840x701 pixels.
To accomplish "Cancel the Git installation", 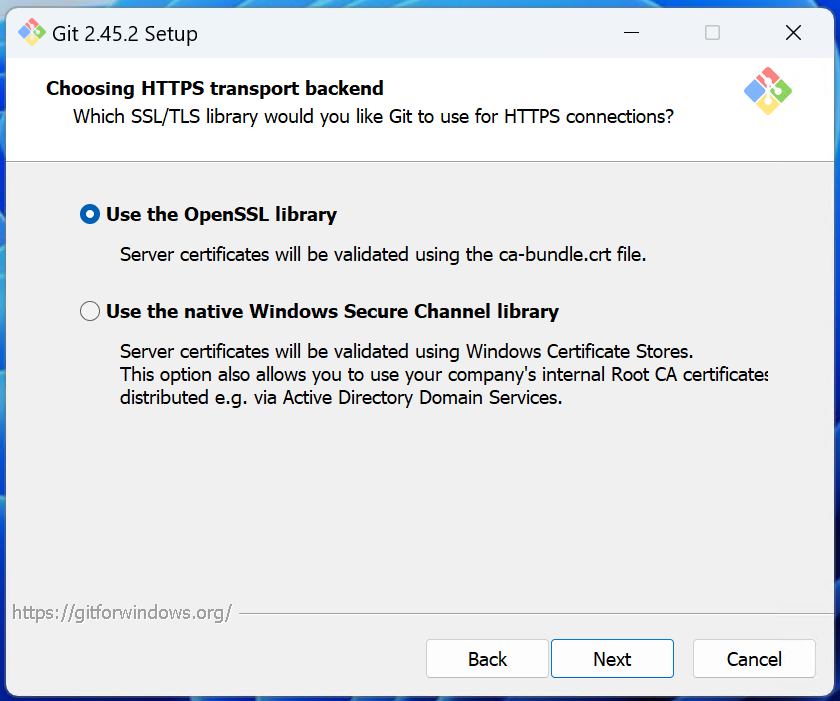I will tap(754, 658).
